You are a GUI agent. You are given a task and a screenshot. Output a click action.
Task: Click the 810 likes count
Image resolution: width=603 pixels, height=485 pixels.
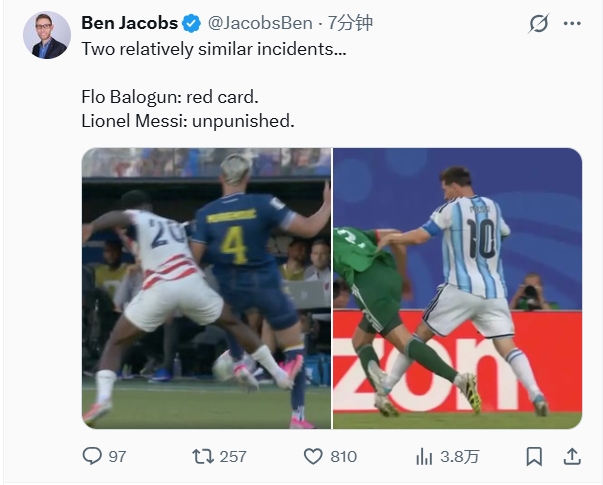343,457
